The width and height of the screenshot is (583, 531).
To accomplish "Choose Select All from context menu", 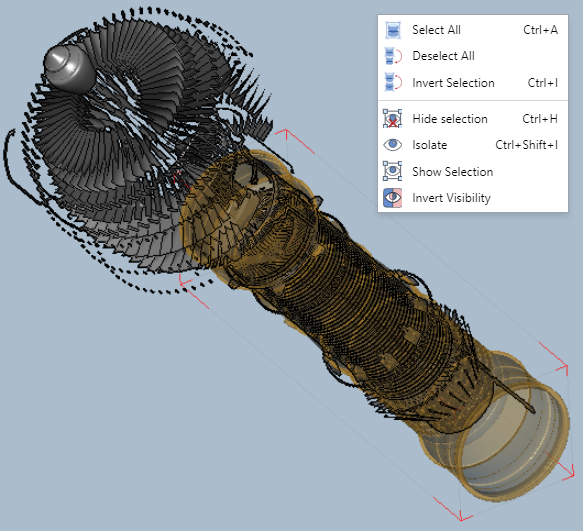I will tap(473, 30).
